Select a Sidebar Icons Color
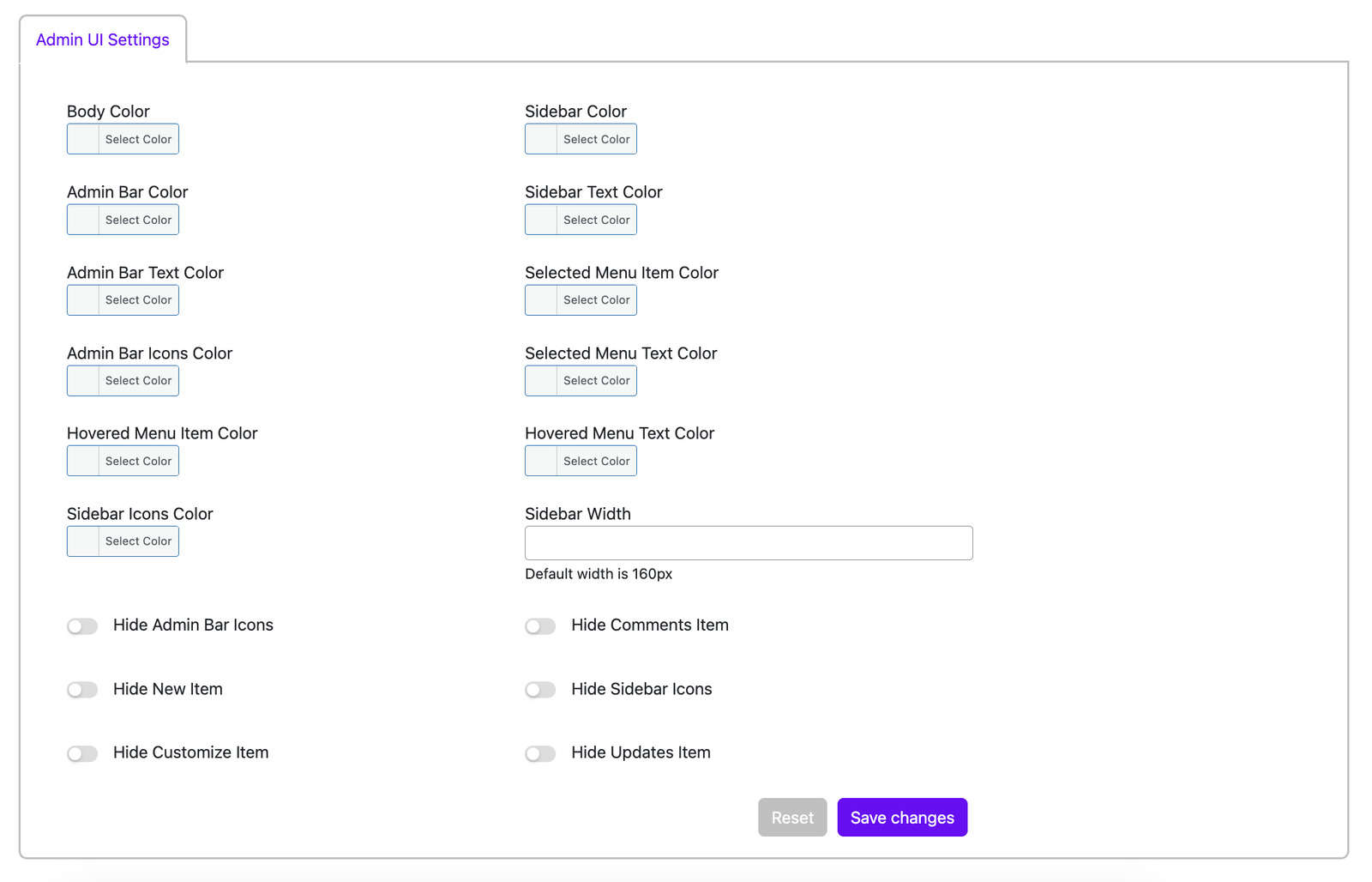Viewport: 1372px width, 882px height. coord(123,541)
